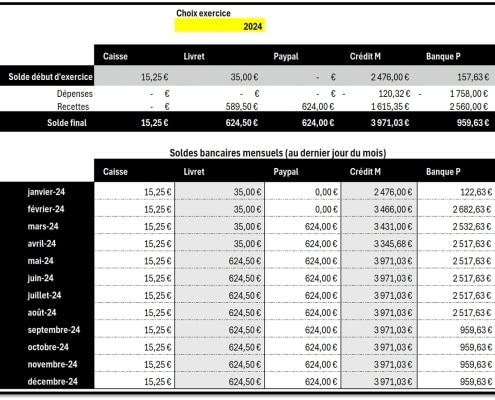Image resolution: width=495 pixels, height=400 pixels.
Task: Select Livret opening balance 35,00 € cell
Action: tap(244, 77)
